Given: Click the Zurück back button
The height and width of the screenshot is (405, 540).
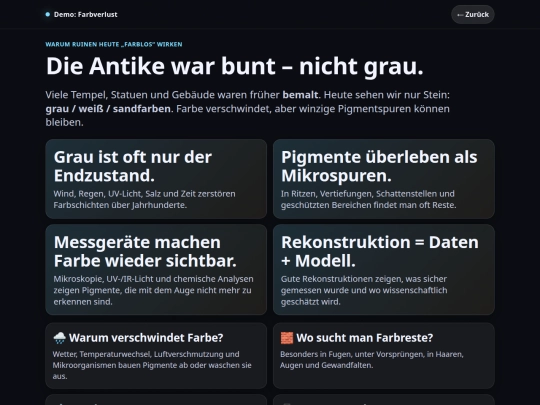Looking at the screenshot, I should [473, 14].
